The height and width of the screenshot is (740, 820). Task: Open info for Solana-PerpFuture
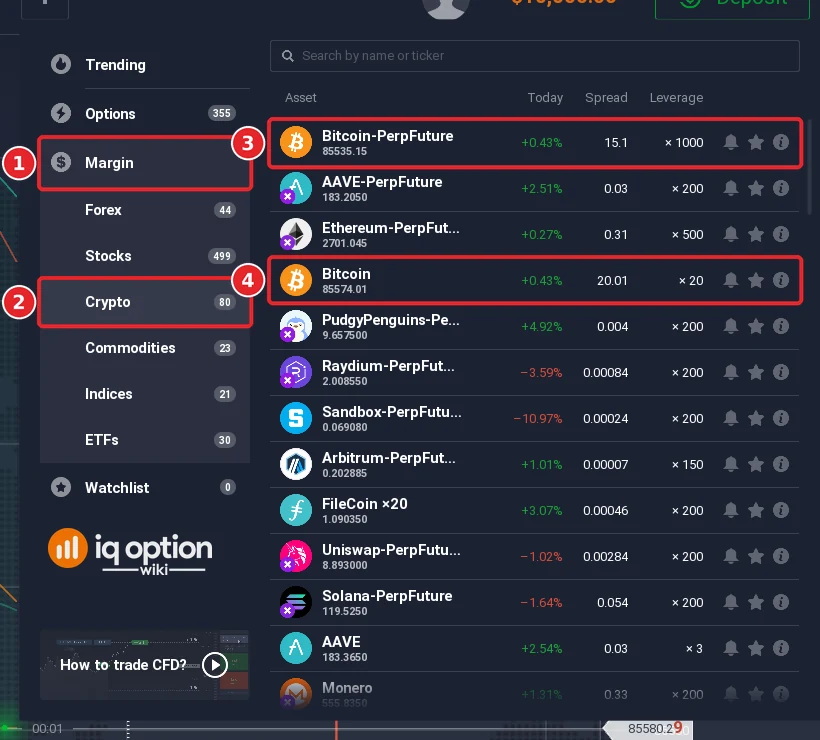coord(781,602)
